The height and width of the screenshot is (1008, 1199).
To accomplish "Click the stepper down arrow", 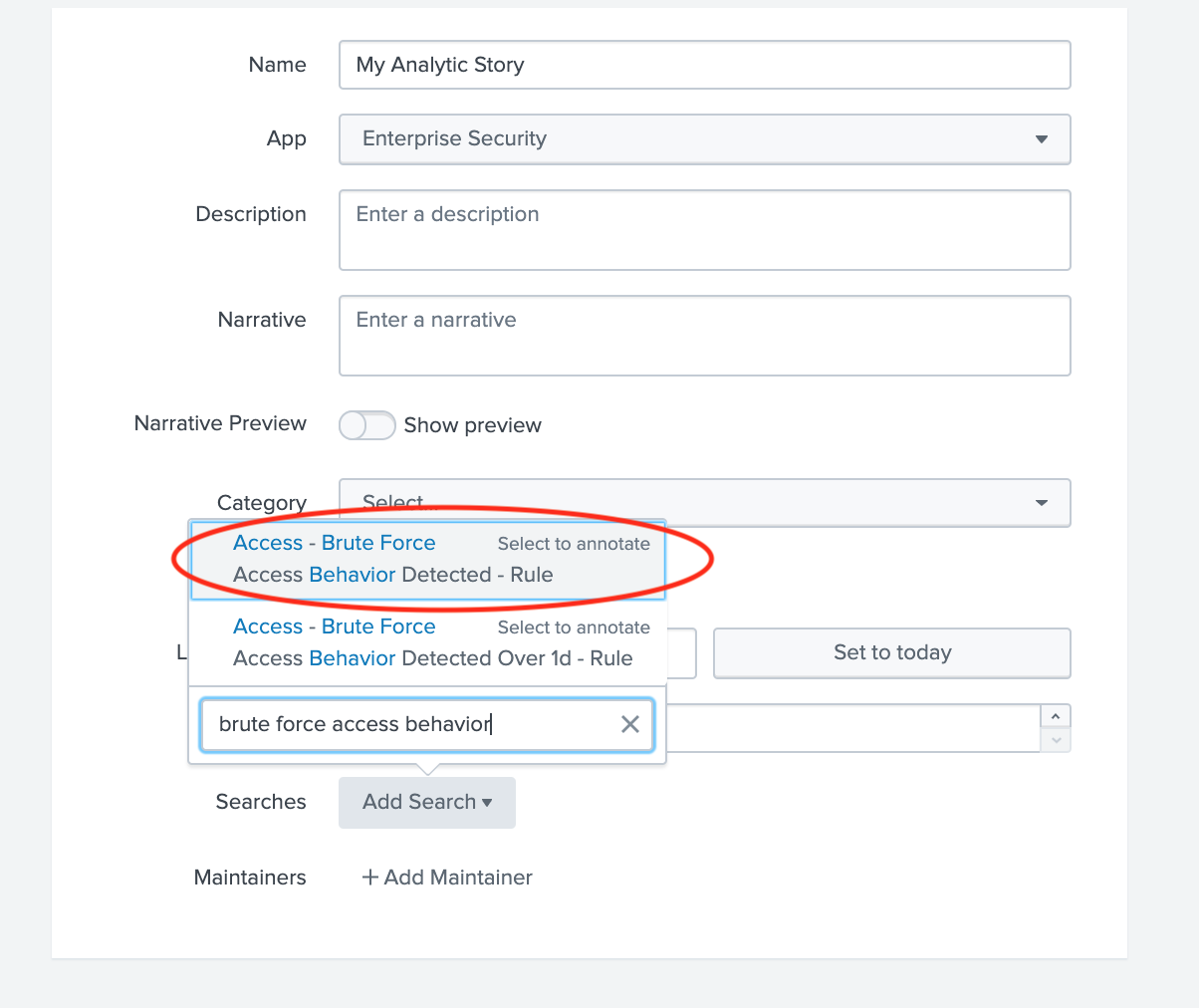I will pyautogui.click(x=1055, y=740).
